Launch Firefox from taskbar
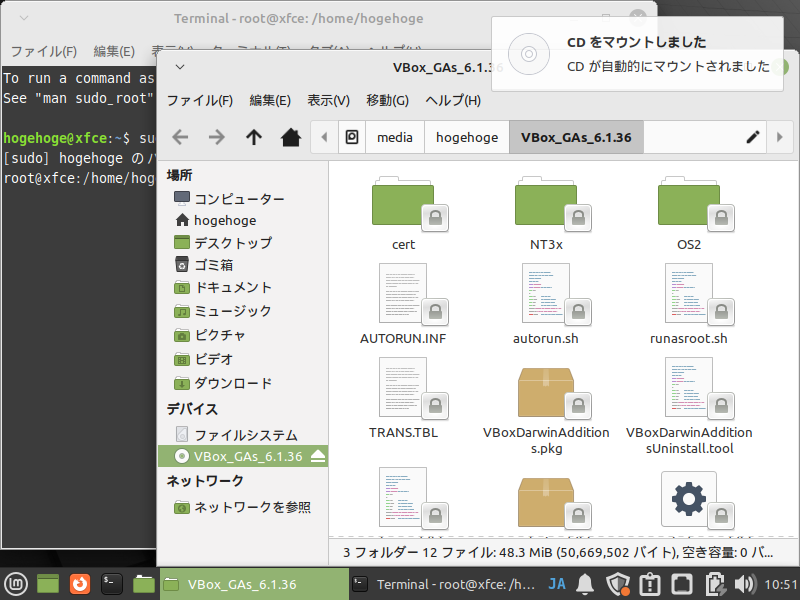Screen dimensions: 800x600 (80, 584)
